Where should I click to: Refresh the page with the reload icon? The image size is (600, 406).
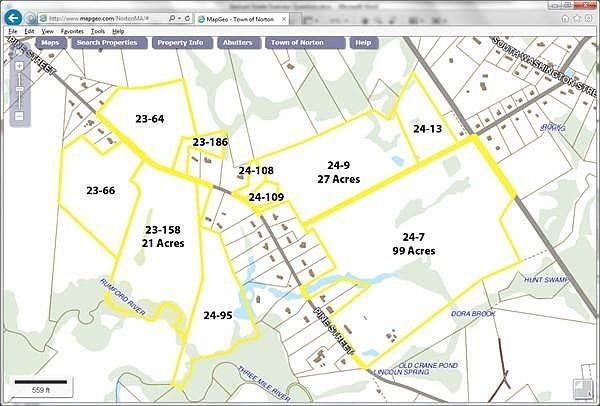(x=188, y=18)
